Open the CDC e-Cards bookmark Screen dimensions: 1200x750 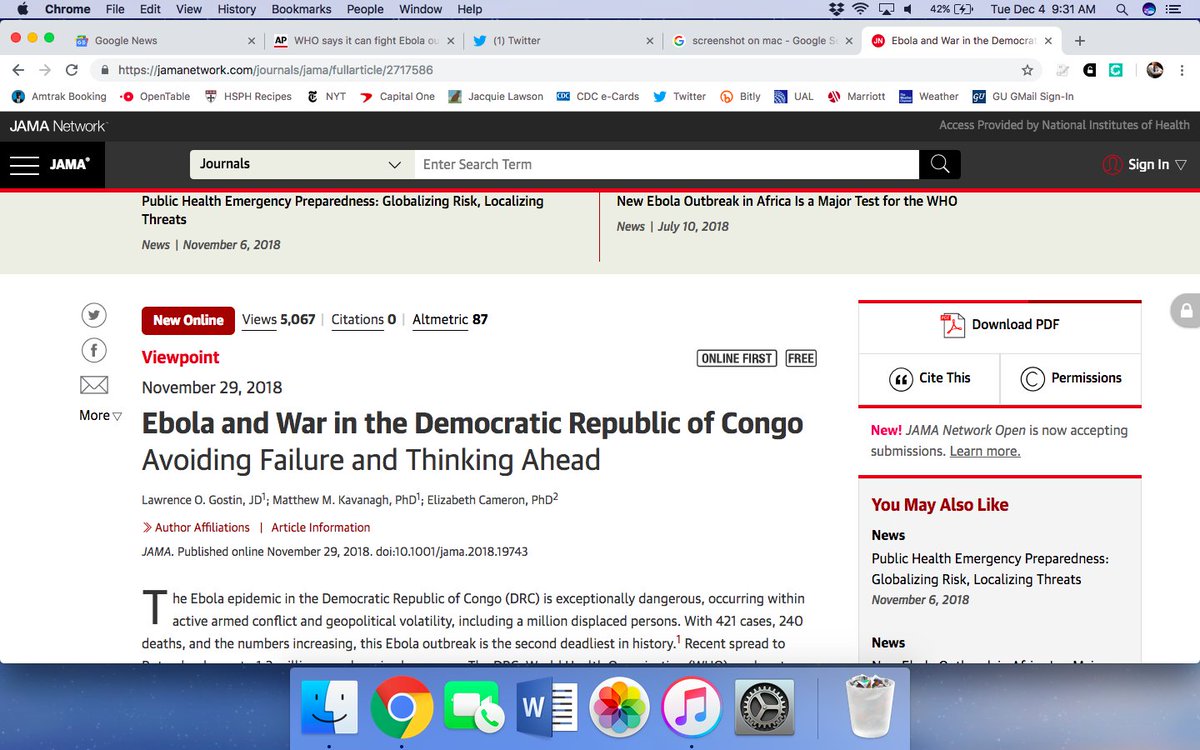click(x=597, y=97)
